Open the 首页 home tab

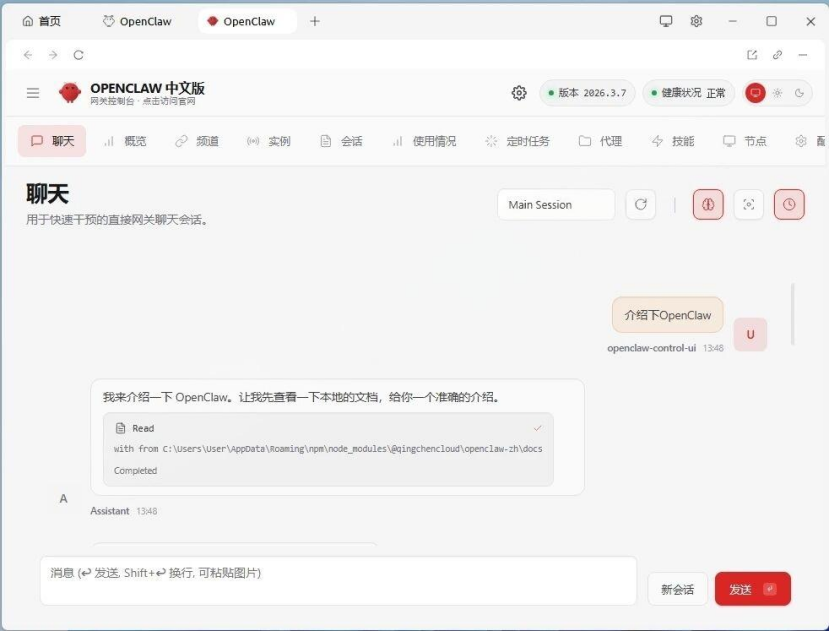[42, 21]
